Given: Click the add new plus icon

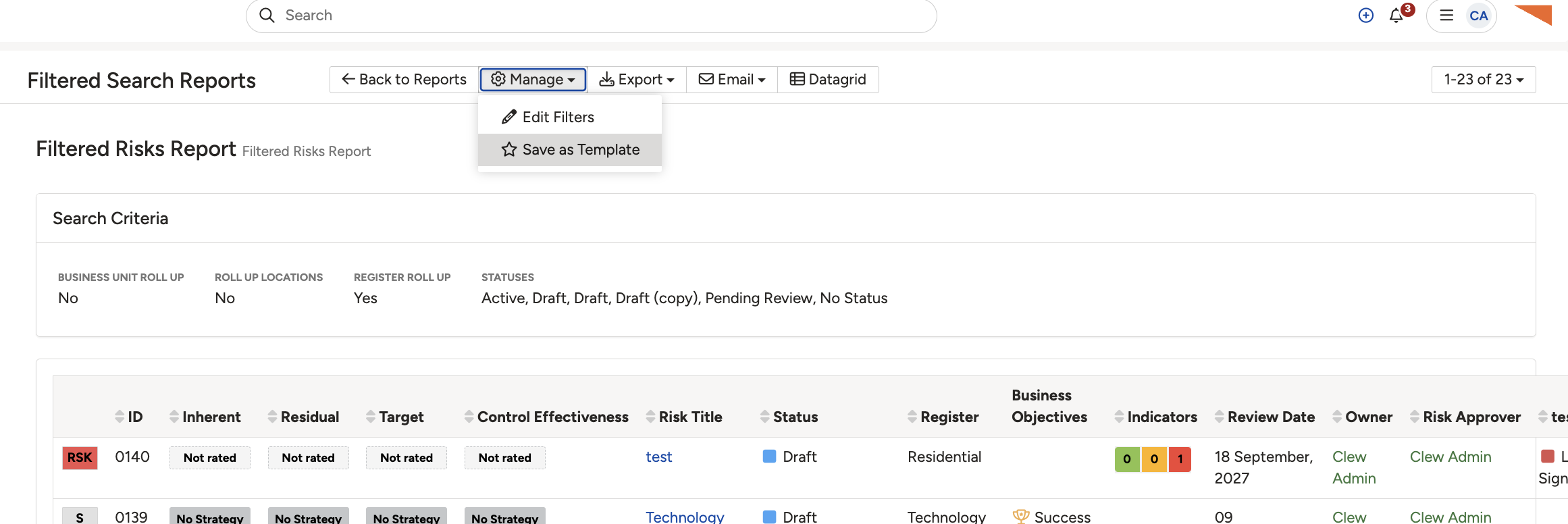Looking at the screenshot, I should 1365,15.
